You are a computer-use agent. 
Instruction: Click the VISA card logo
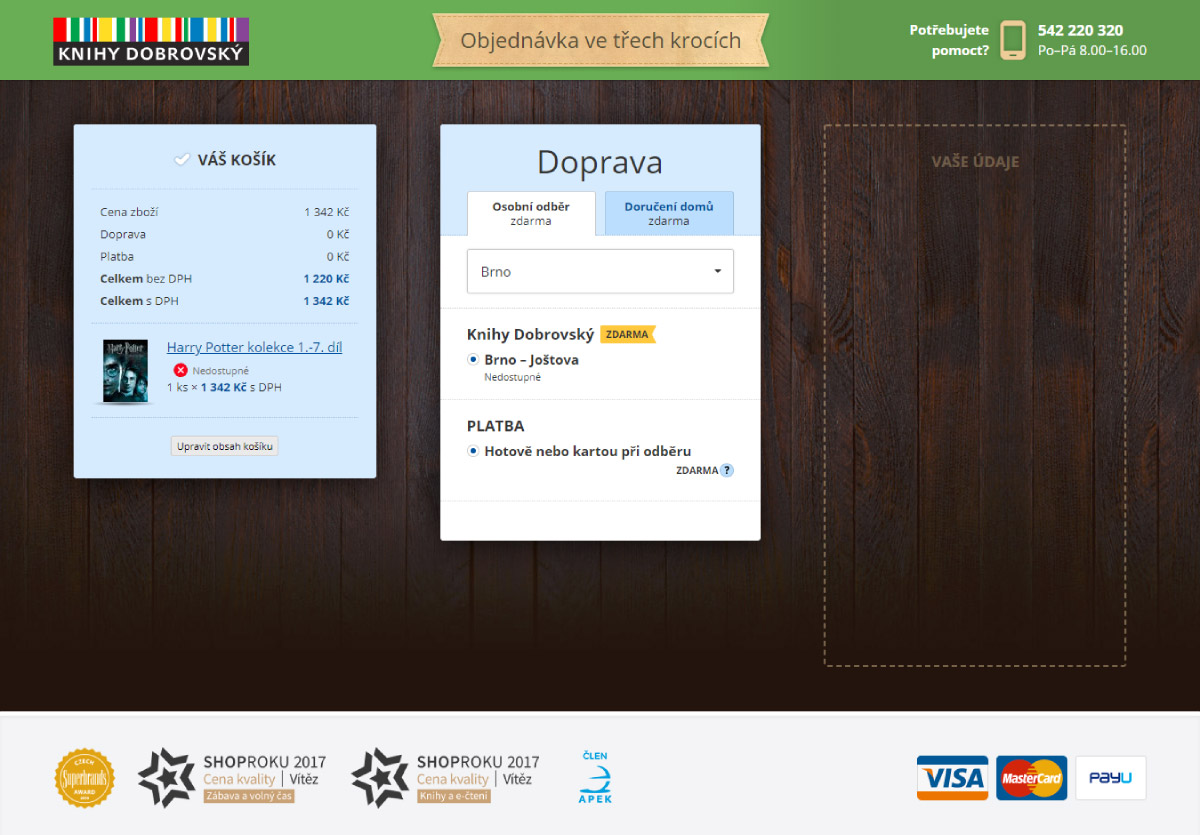952,778
